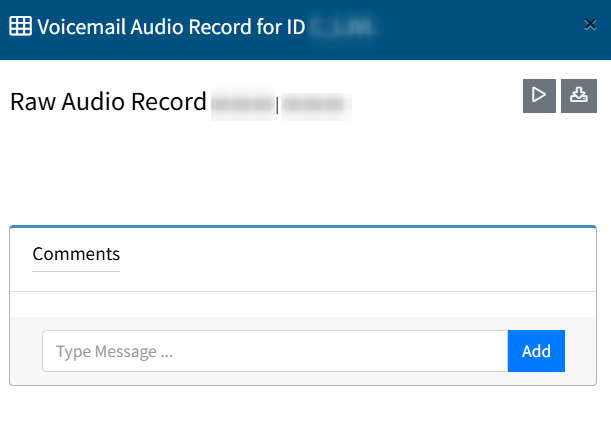
Task: Close the Voicemail Audio Record dialog
Action: coord(590,25)
